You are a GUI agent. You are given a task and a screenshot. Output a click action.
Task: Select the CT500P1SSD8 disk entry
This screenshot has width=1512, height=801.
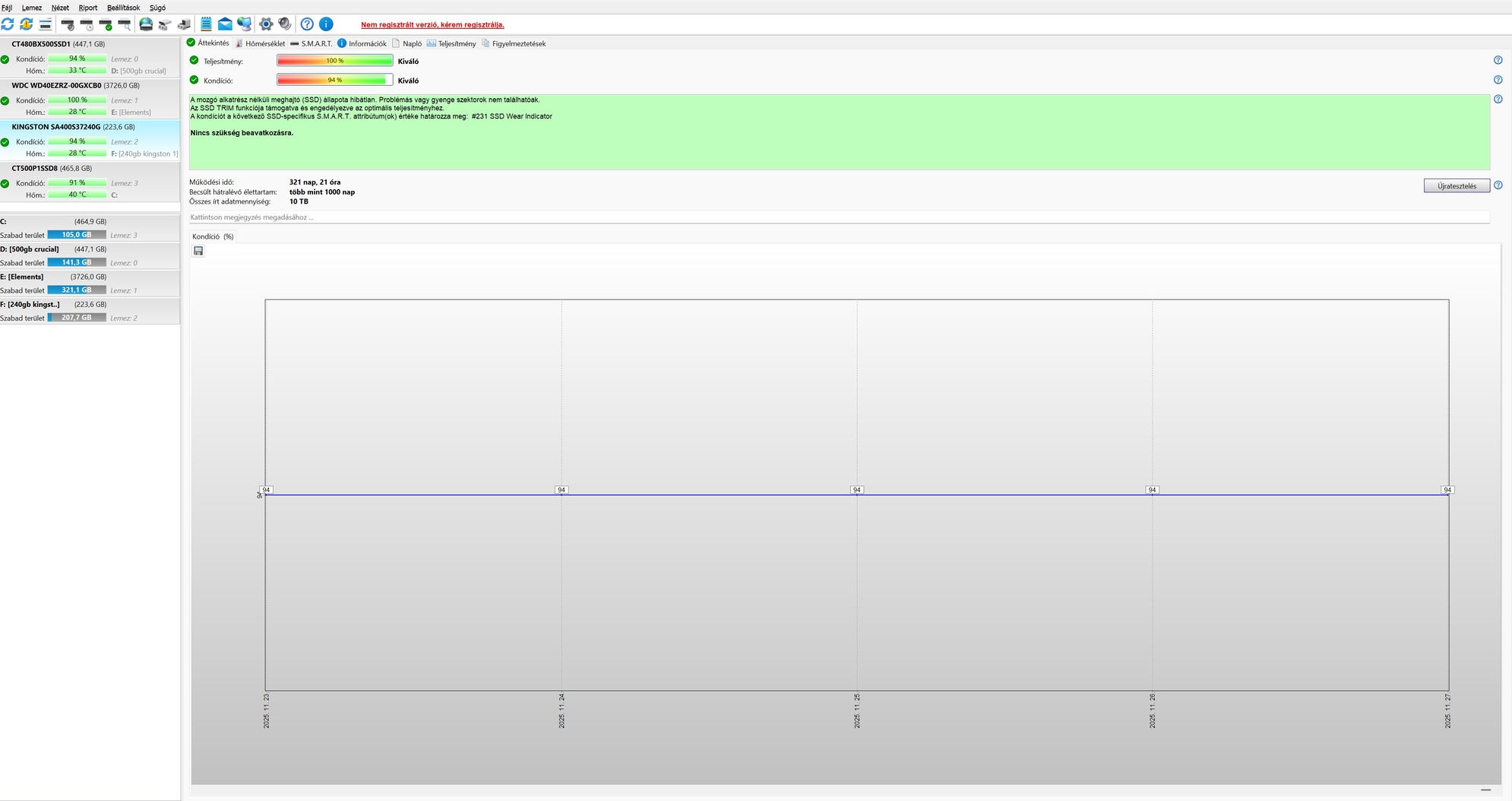pos(90,182)
